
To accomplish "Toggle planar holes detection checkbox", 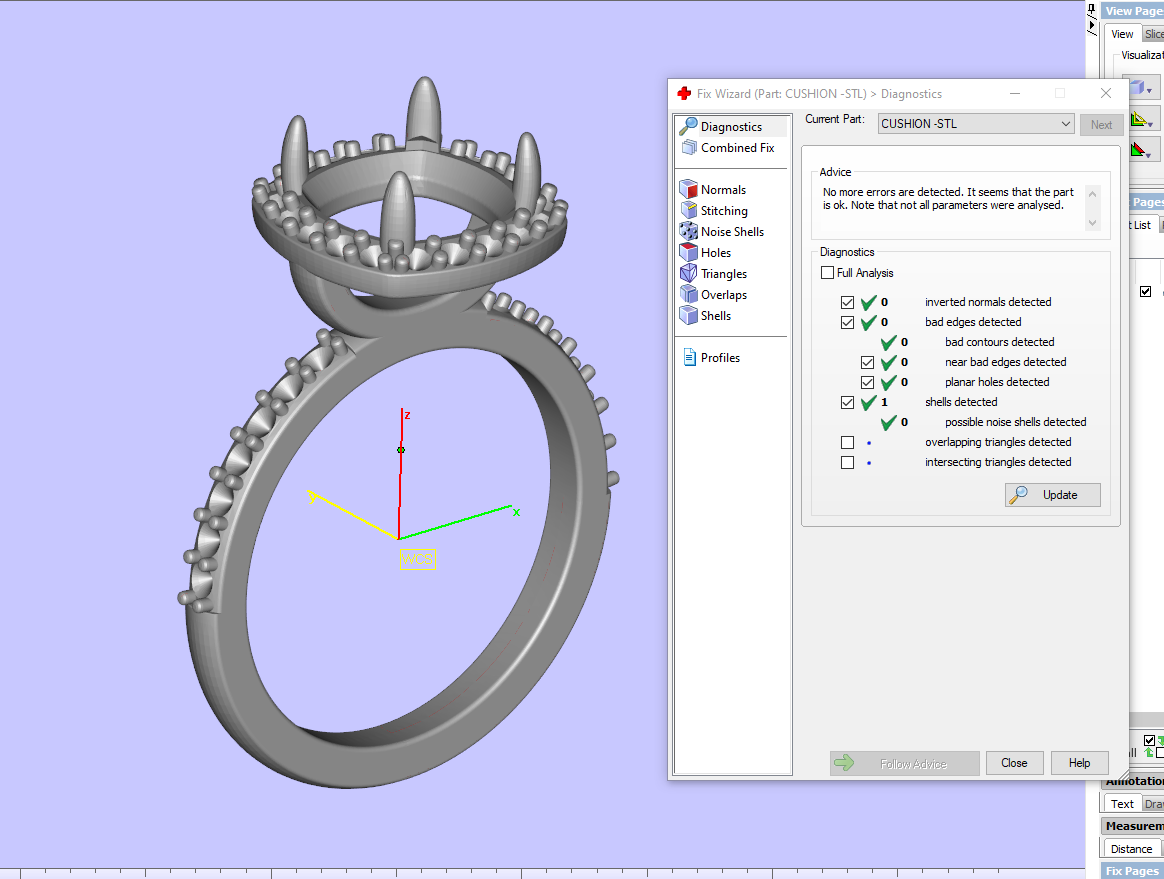I will coord(868,382).
